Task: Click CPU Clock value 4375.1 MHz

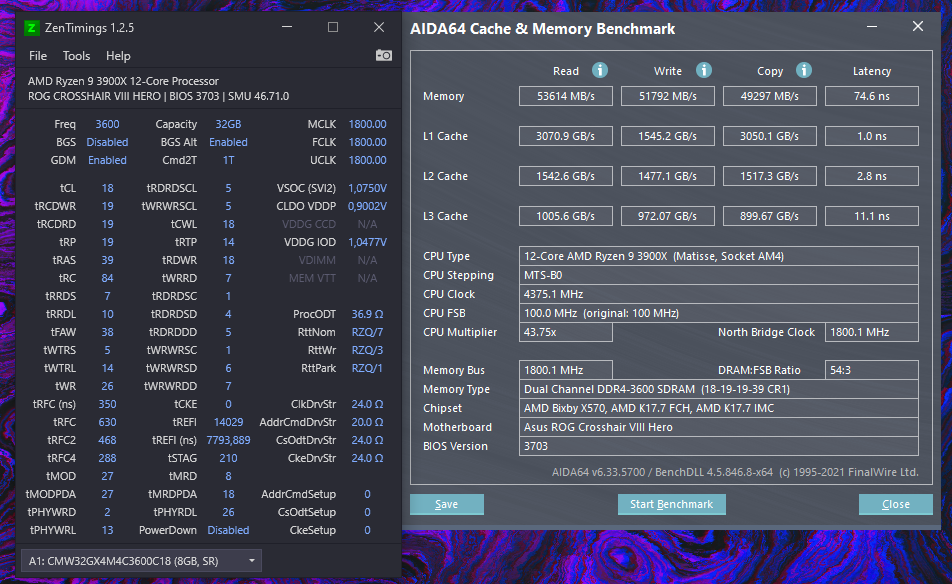Action: (x=719, y=294)
